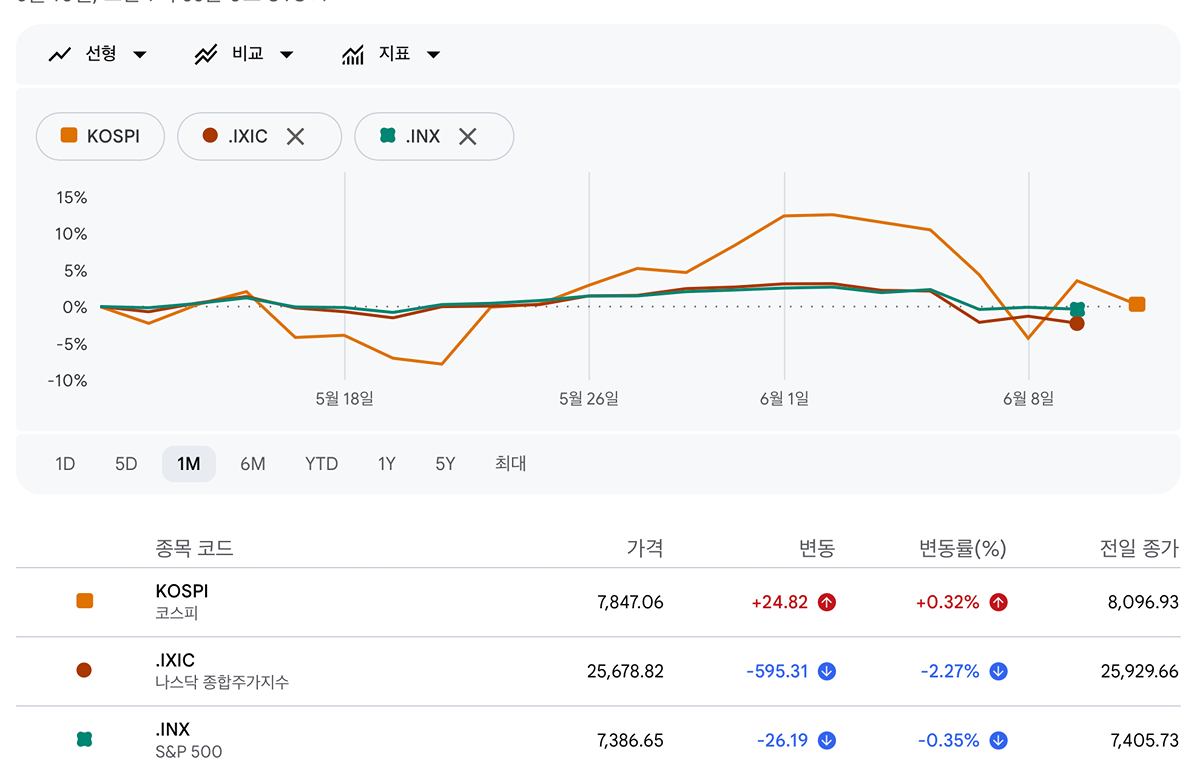Expand the 선형 chart type dropdown arrow
This screenshot has height=769, width=1200.
[x=140, y=55]
